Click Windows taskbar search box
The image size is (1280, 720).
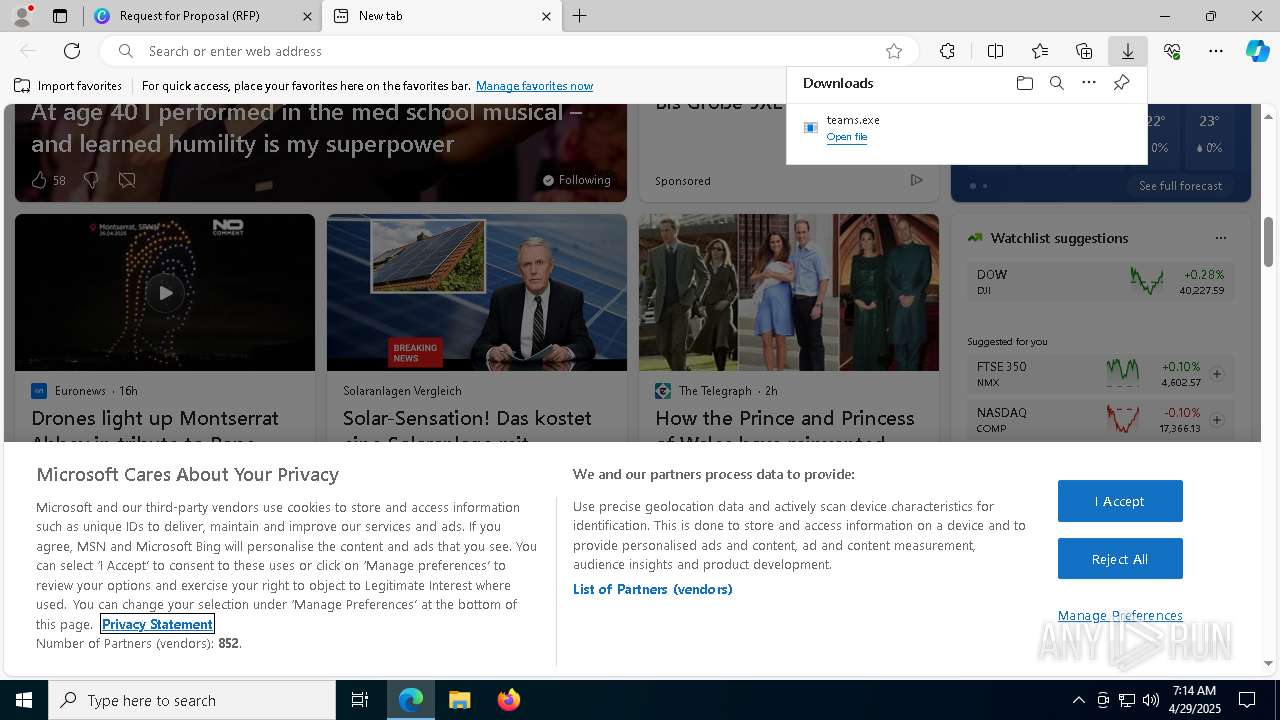point(192,700)
